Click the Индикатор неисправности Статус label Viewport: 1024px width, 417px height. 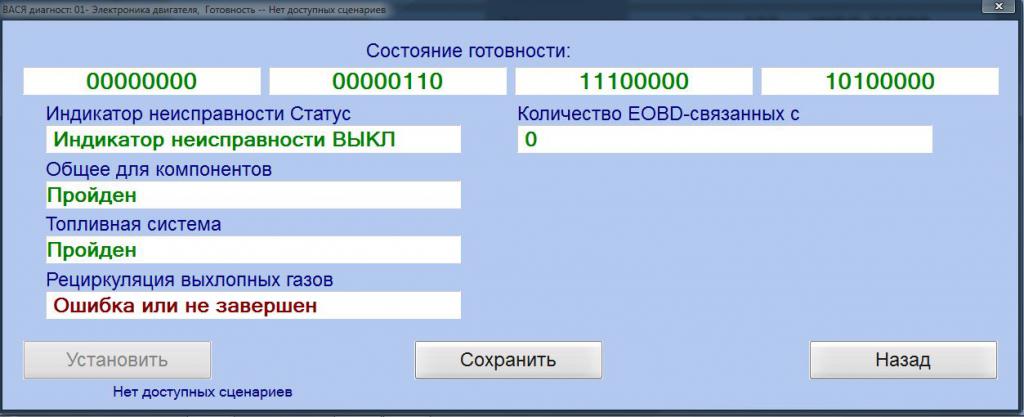point(198,114)
